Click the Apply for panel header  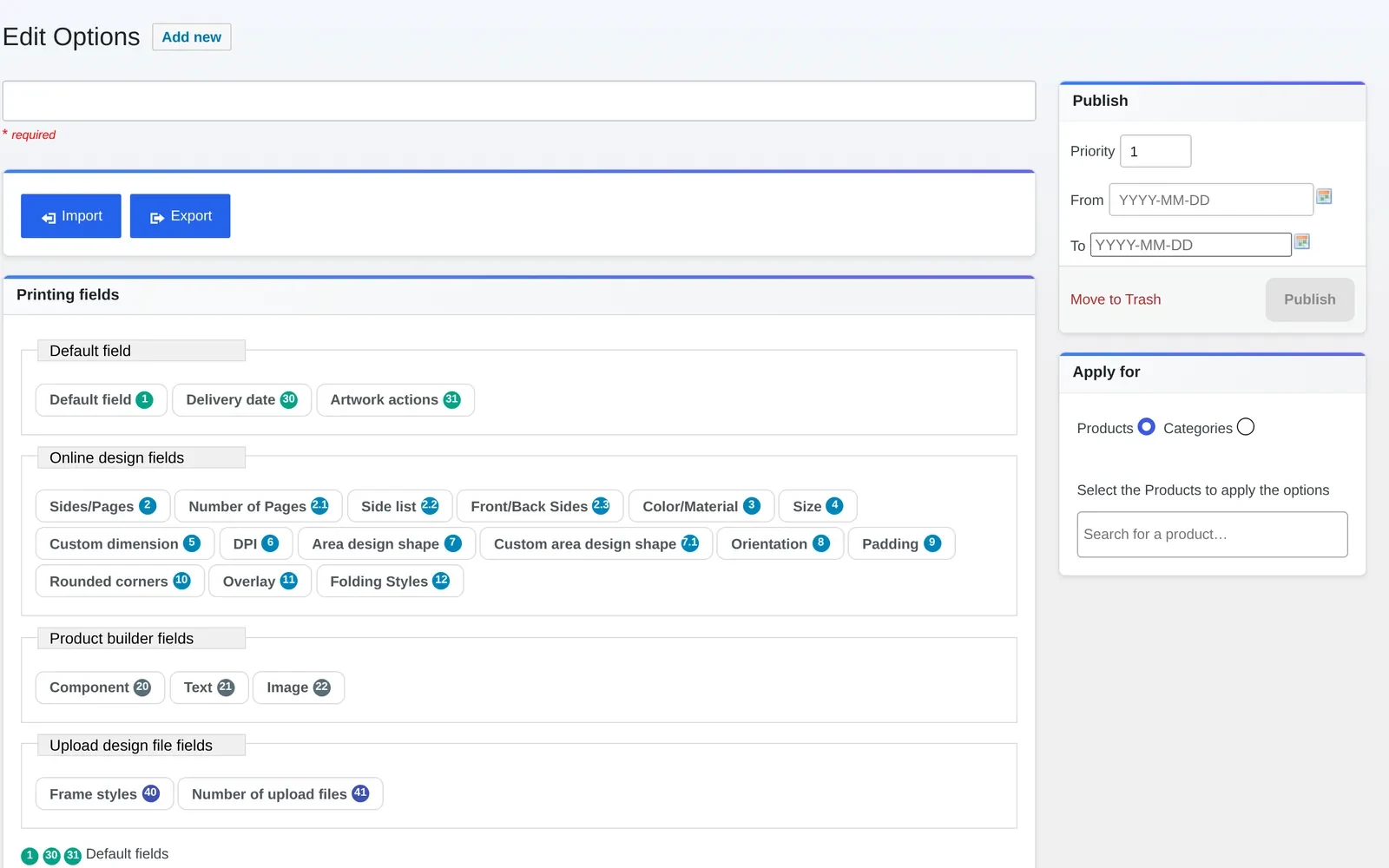[x=1213, y=373]
